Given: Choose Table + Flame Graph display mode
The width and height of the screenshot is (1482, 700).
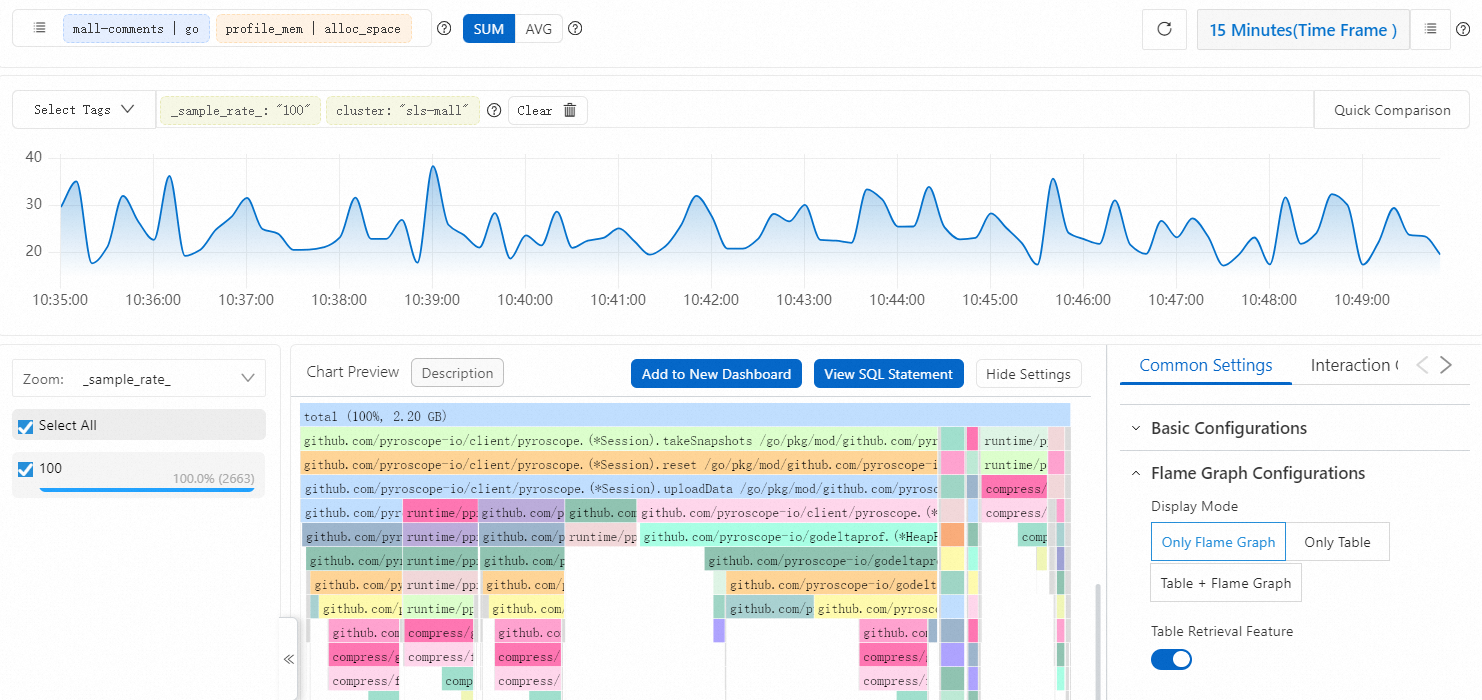Looking at the screenshot, I should (1225, 583).
